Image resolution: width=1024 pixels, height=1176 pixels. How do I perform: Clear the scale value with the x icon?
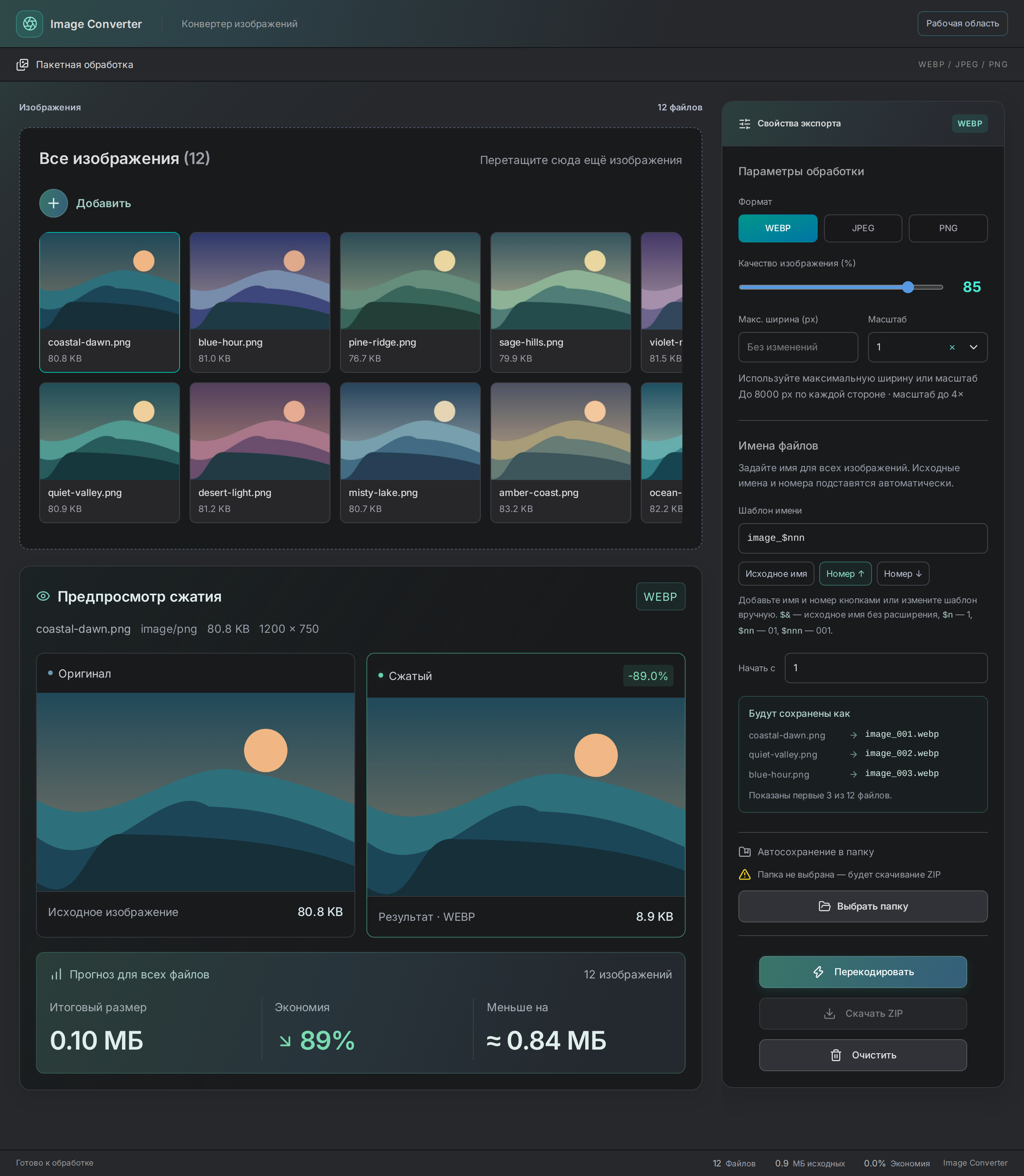(x=952, y=348)
